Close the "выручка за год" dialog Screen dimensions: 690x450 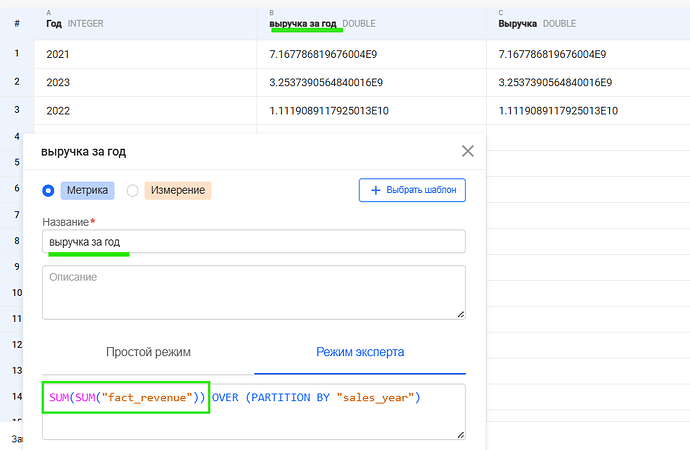pyautogui.click(x=467, y=151)
